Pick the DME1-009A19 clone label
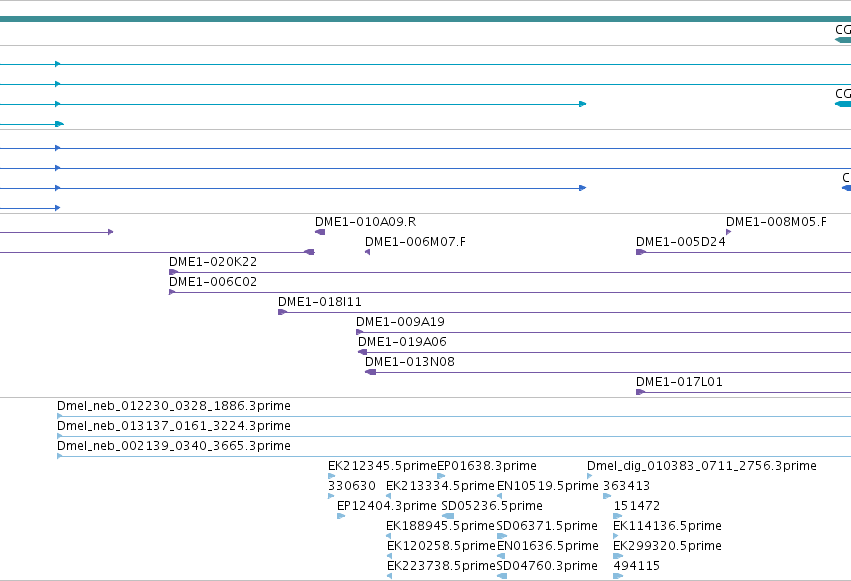Image resolution: width=851 pixels, height=581 pixels. click(x=400, y=322)
